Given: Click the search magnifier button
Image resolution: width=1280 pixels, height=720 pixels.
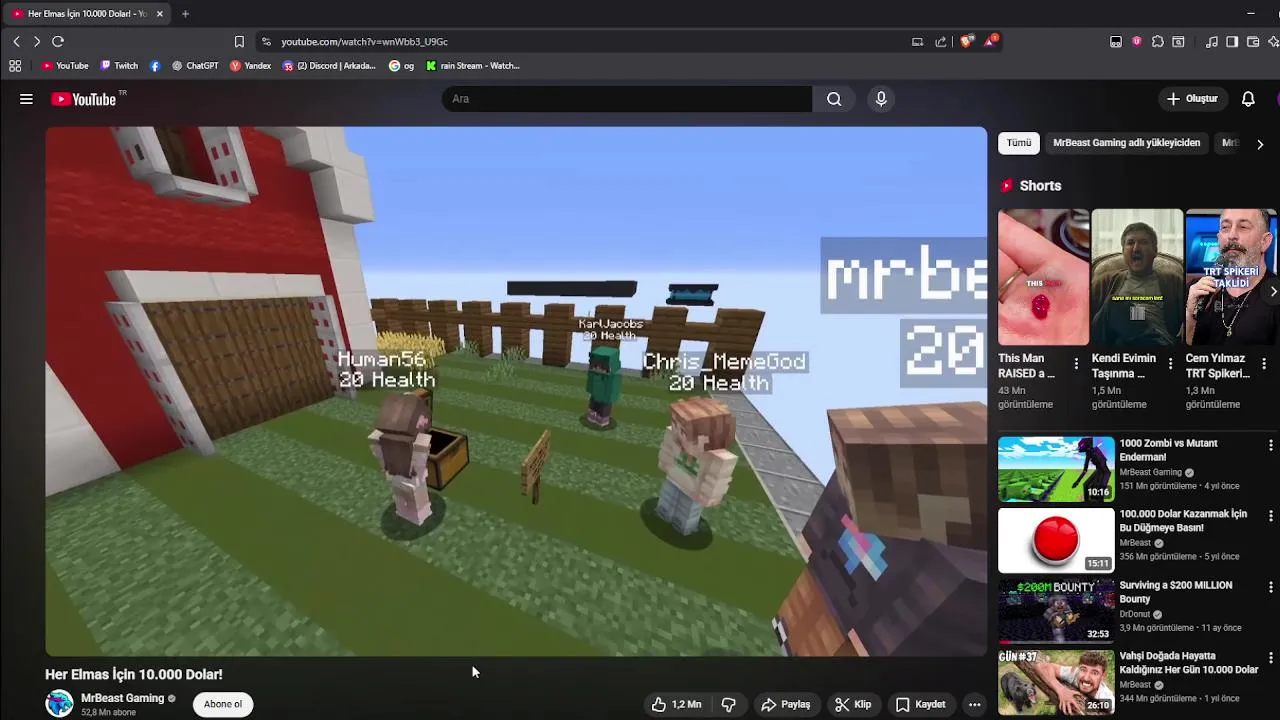Looking at the screenshot, I should [834, 99].
